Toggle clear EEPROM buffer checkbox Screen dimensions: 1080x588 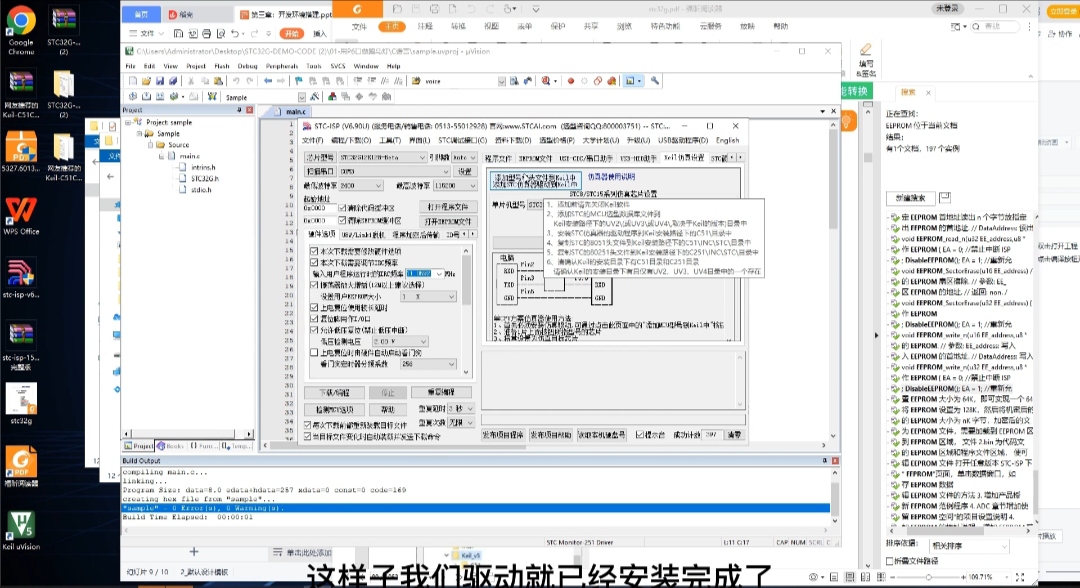point(342,220)
